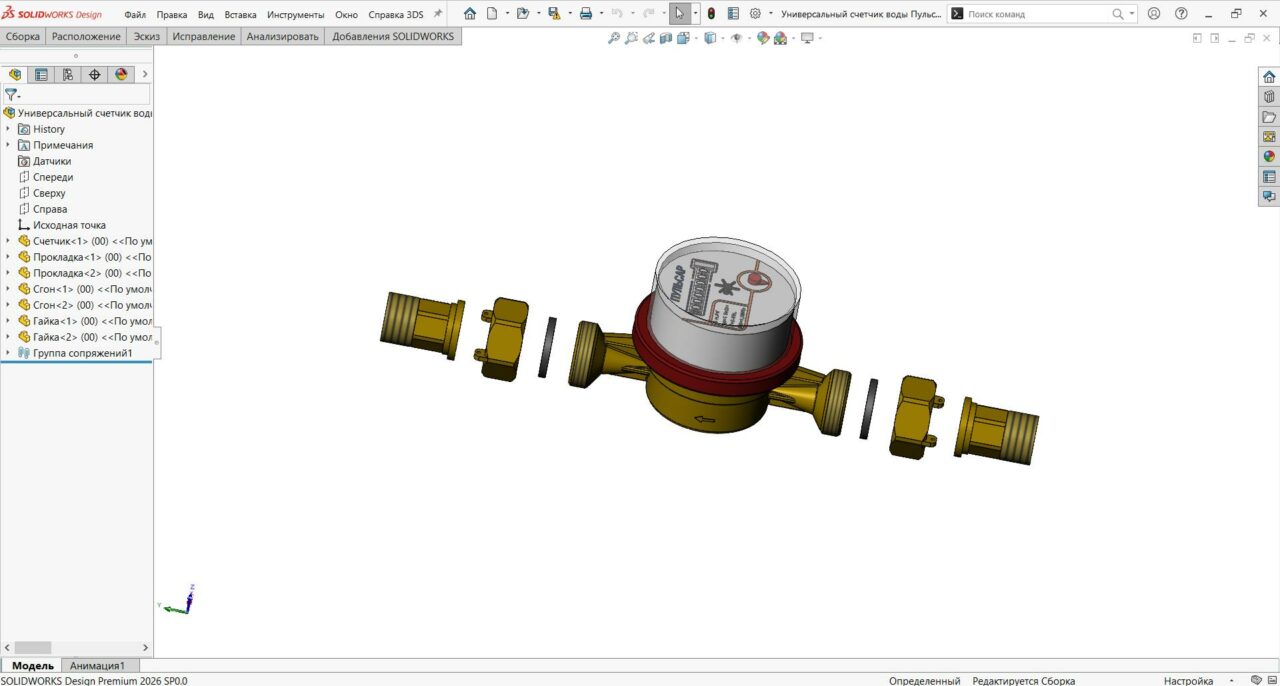The image size is (1280, 686).
Task: Click the command search input field
Action: tap(1036, 14)
